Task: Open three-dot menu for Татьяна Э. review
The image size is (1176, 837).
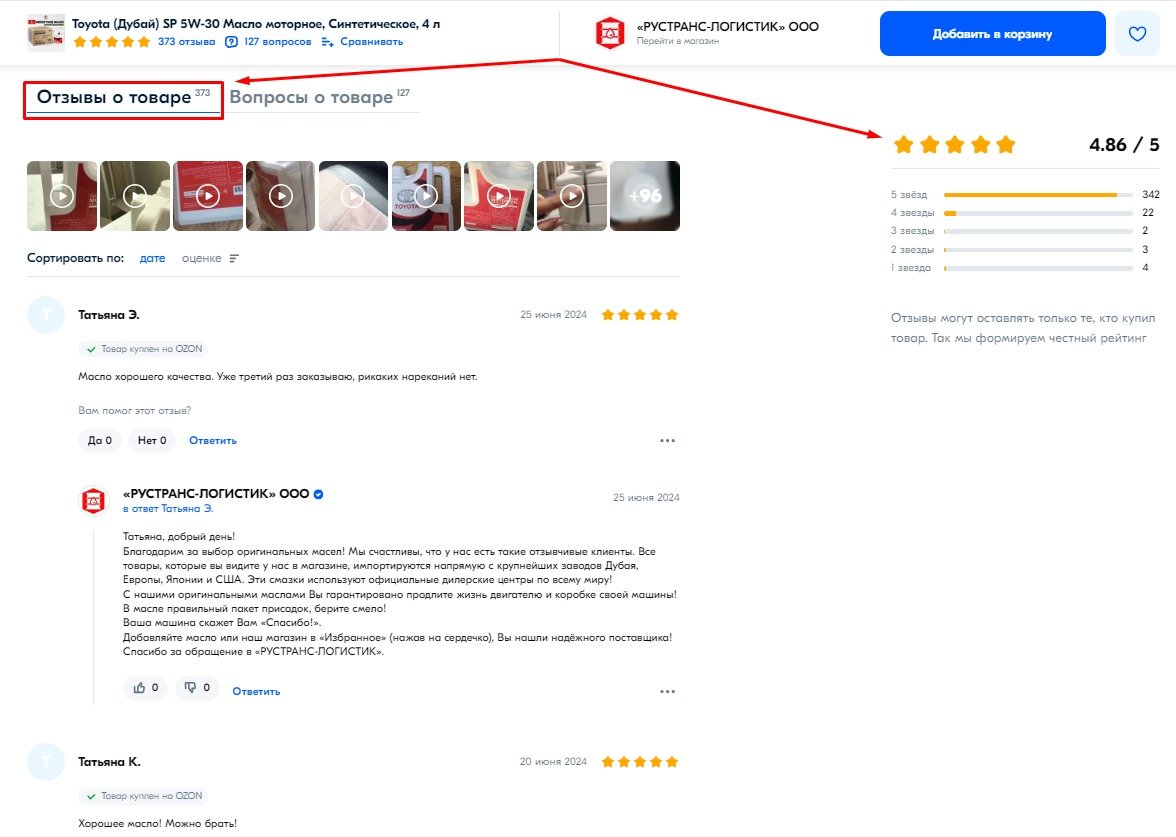Action: (x=668, y=440)
